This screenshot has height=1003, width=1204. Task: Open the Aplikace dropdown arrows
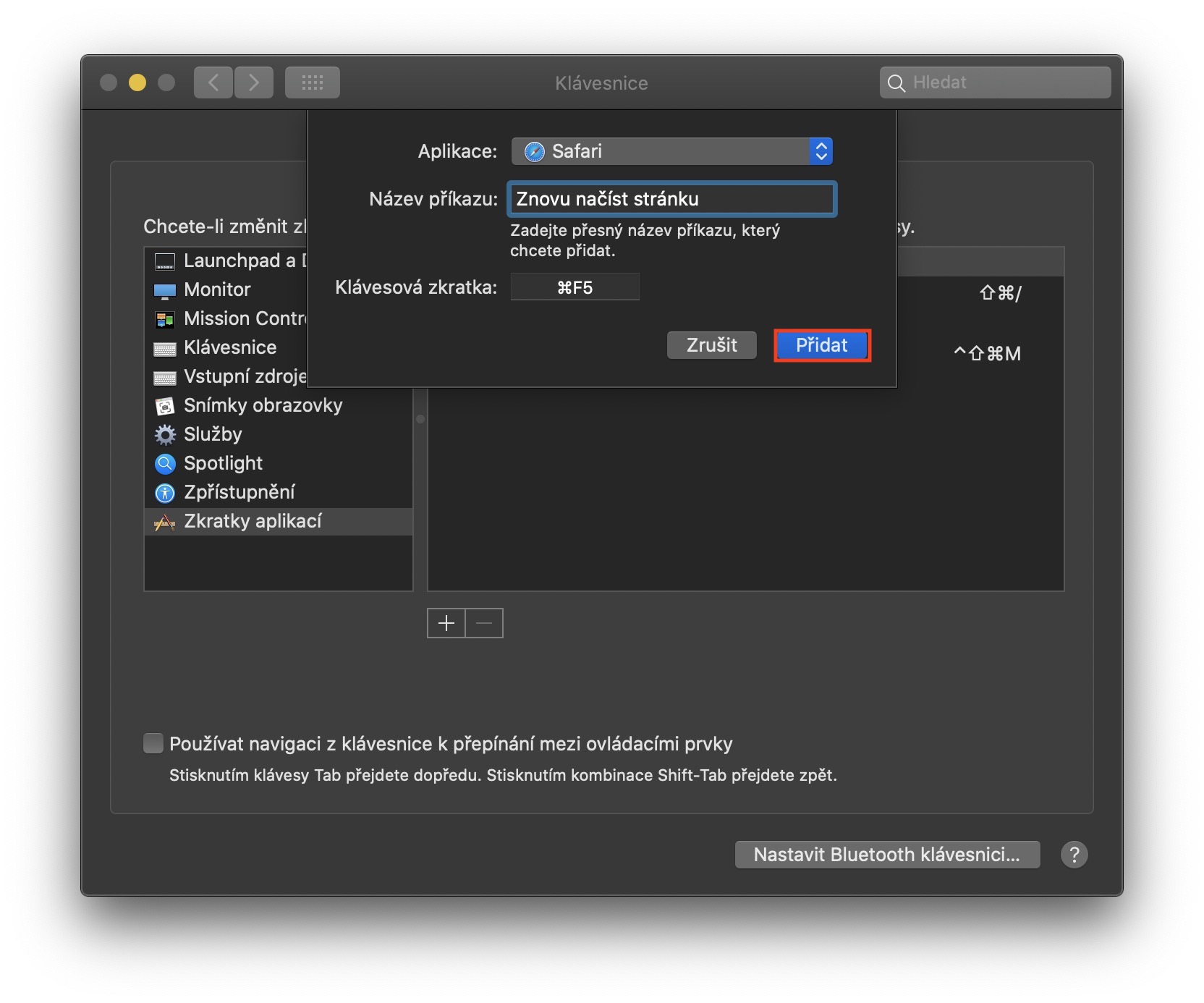pyautogui.click(x=821, y=151)
